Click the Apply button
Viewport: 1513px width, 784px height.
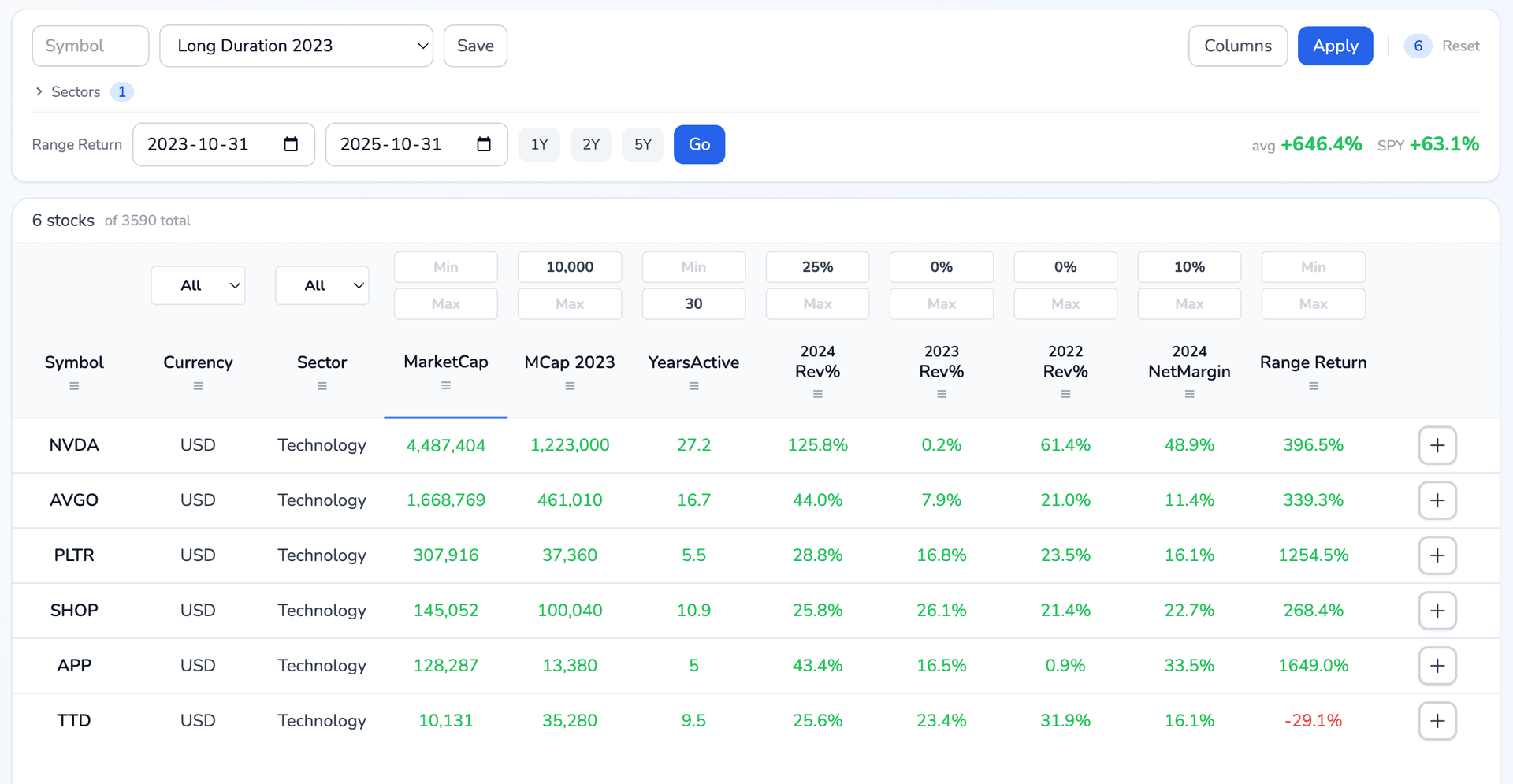coord(1335,46)
